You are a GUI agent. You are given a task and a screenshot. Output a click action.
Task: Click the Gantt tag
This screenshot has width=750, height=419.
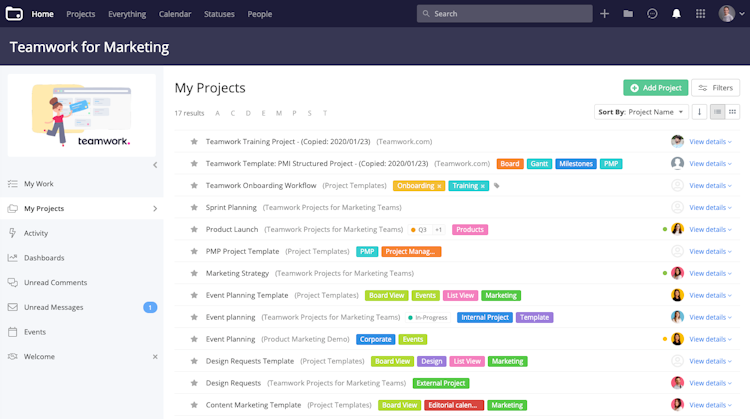539,164
